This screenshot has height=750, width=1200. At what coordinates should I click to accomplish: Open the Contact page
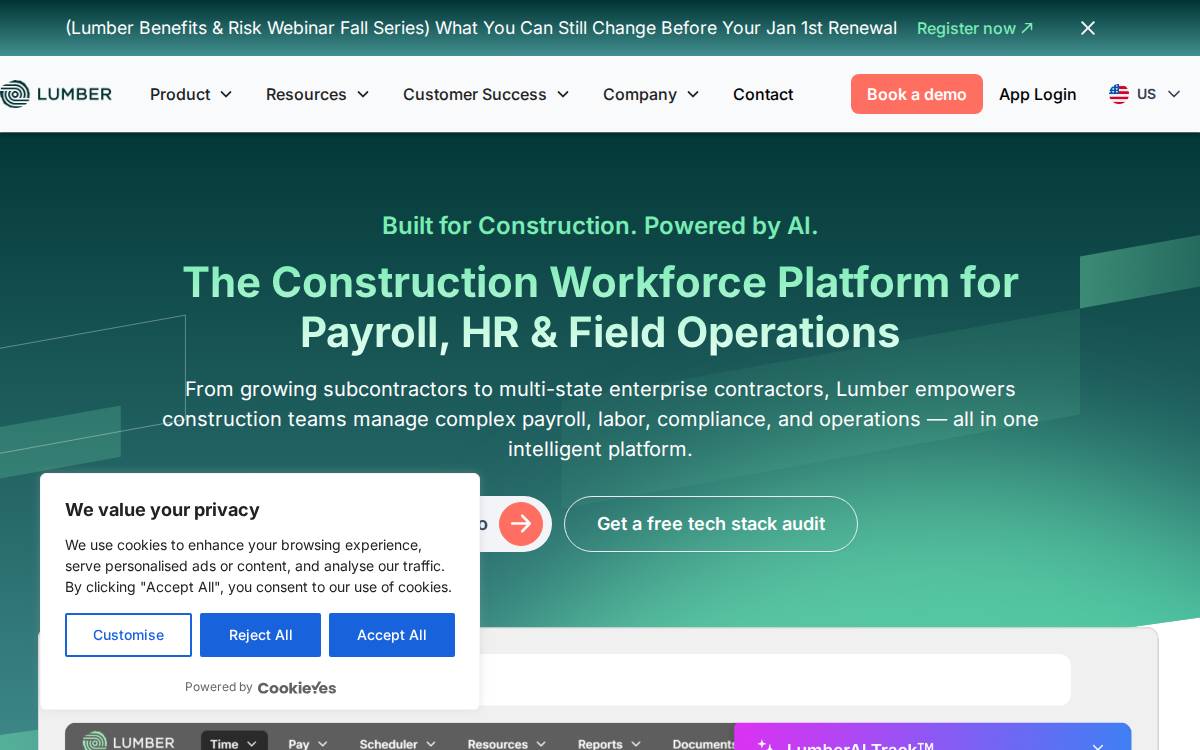tap(763, 94)
